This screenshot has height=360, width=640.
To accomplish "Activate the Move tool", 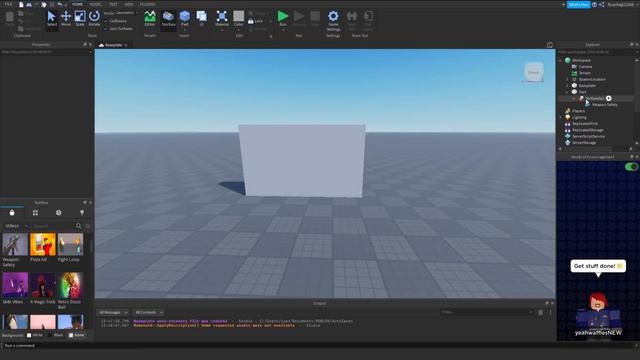I will tap(66, 19).
